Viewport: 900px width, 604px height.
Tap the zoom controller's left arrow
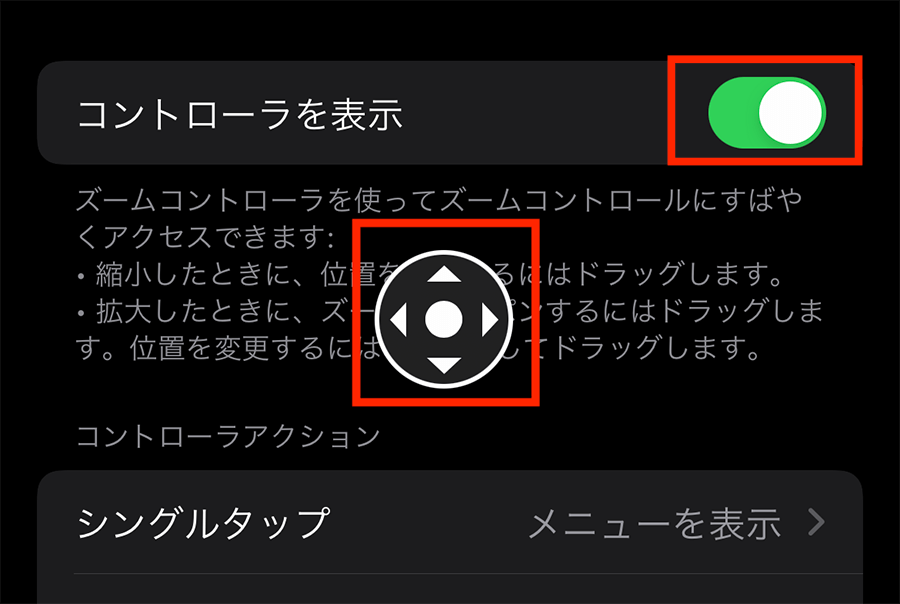point(398,320)
